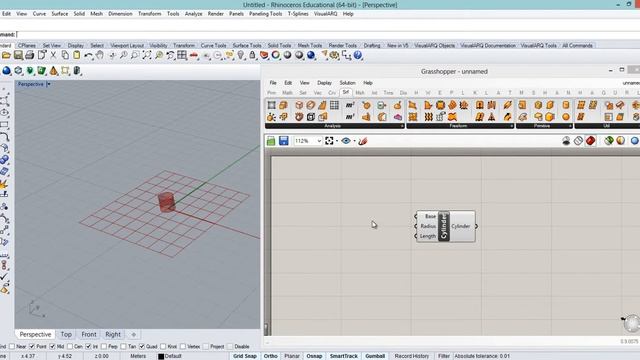Switch to the Curve Tools toolbar tab

coord(213,46)
